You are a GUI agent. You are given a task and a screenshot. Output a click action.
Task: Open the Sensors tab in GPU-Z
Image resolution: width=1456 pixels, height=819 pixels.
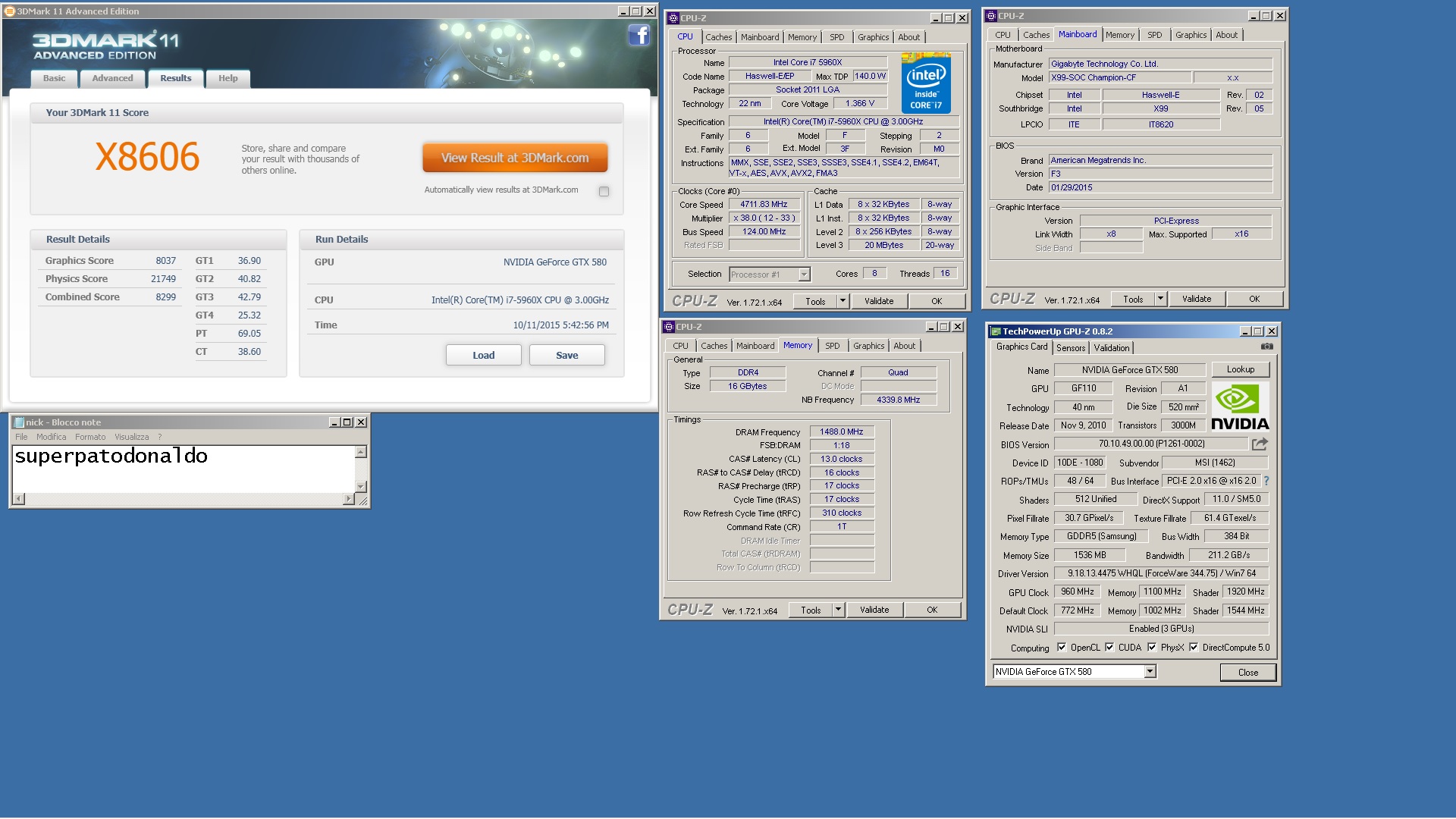coord(1071,348)
